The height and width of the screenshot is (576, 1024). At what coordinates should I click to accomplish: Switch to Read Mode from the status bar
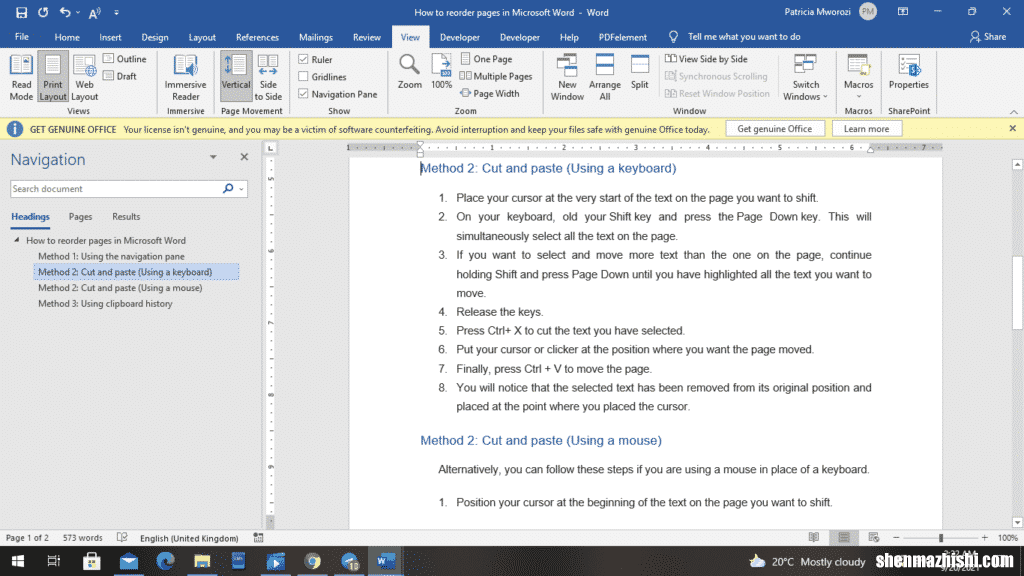tap(814, 537)
